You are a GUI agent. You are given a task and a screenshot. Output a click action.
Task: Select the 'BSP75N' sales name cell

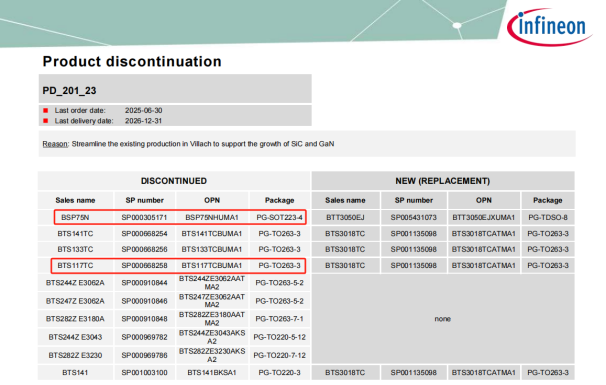click(75, 218)
